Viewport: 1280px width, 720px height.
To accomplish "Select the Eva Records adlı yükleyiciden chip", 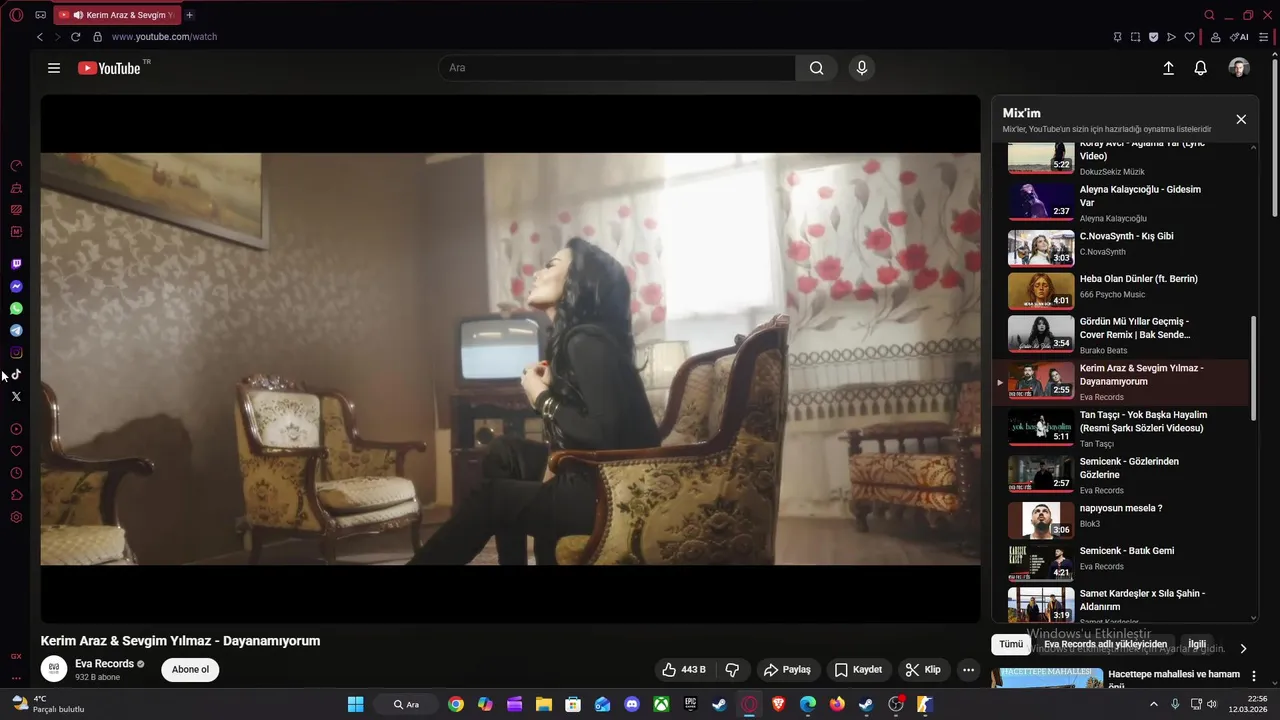I will pos(1105,645).
